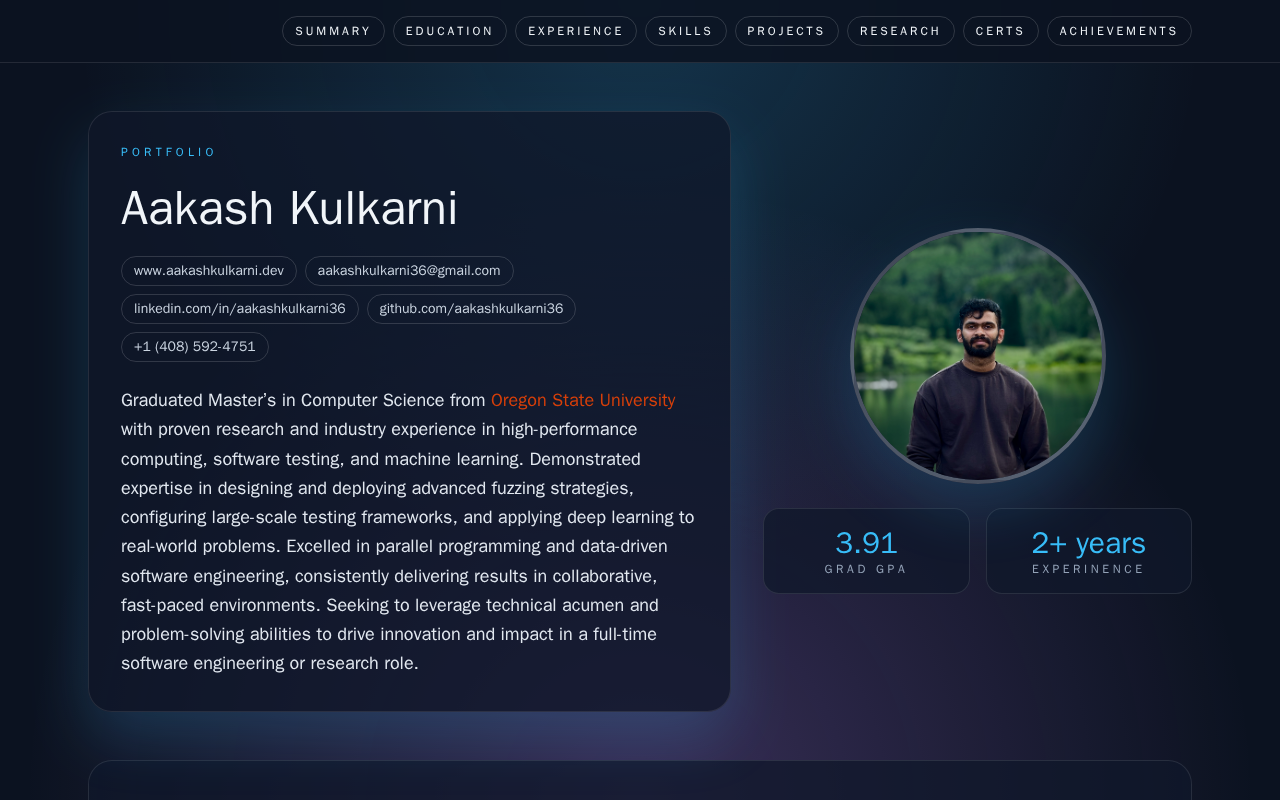Open the www.aakashkulkarni.dev website link
Image resolution: width=1280 pixels, height=800 pixels.
point(209,271)
